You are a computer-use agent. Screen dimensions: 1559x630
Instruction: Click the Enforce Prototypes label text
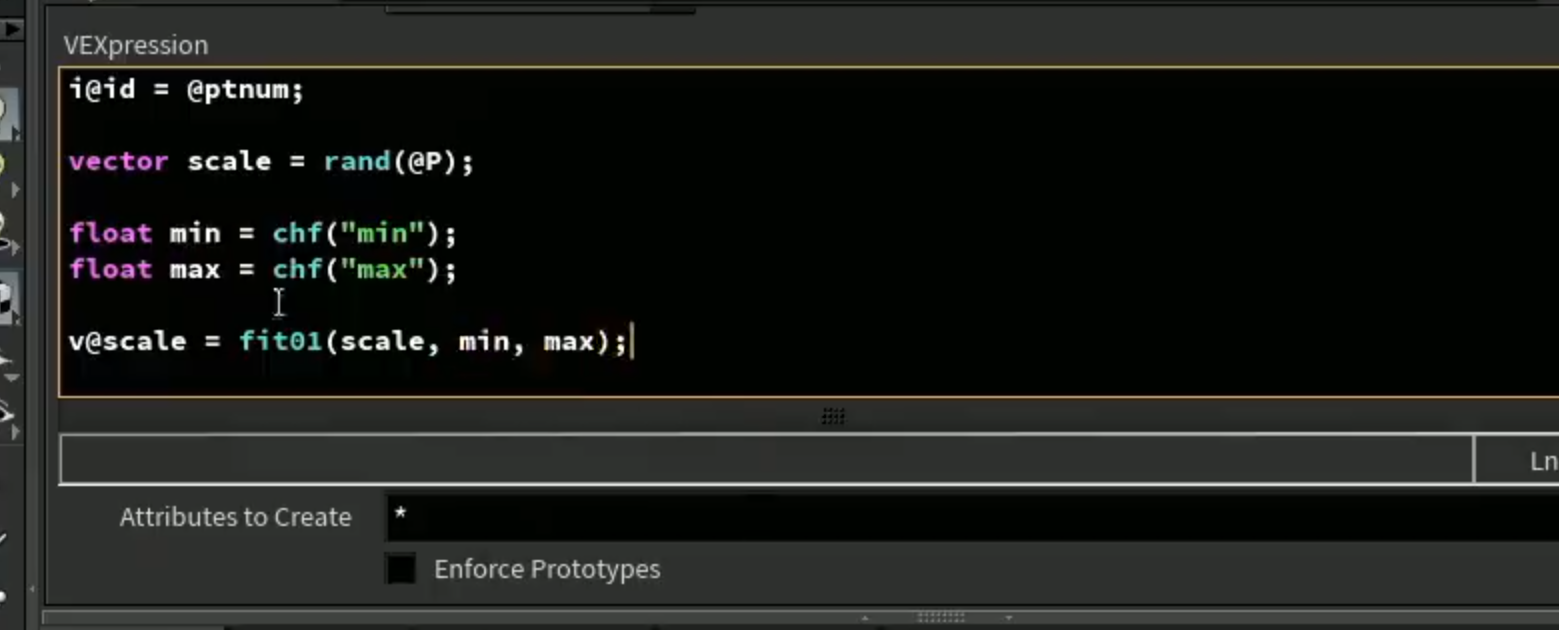click(x=547, y=569)
